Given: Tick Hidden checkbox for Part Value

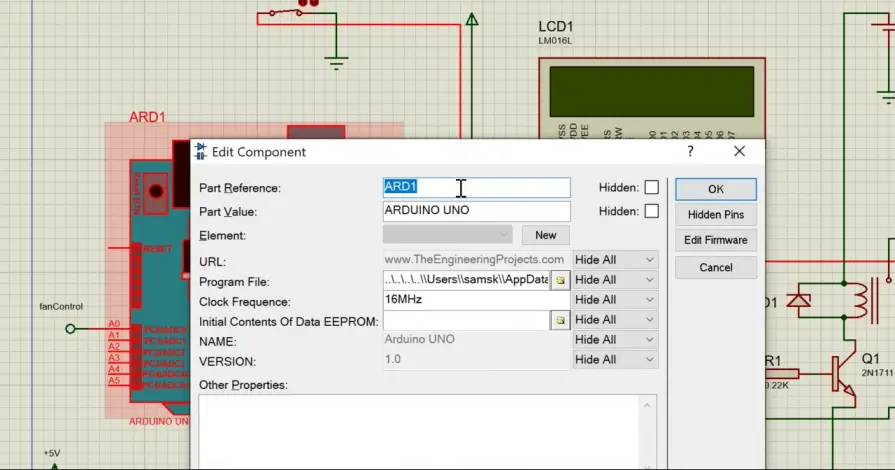Looking at the screenshot, I should pos(651,211).
